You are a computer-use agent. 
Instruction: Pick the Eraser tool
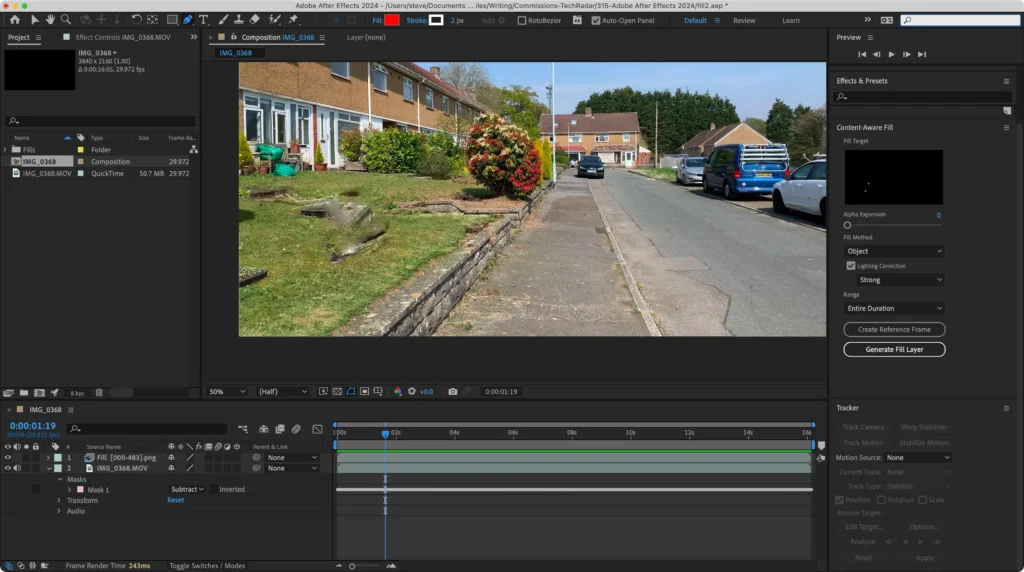point(254,19)
